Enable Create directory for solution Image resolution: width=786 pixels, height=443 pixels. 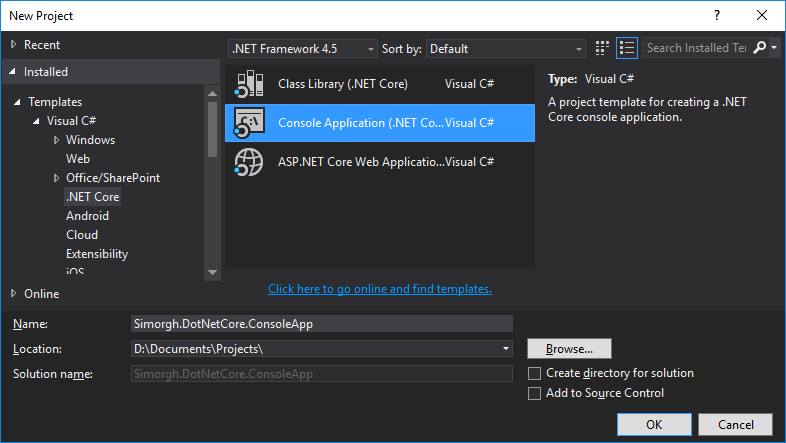534,373
